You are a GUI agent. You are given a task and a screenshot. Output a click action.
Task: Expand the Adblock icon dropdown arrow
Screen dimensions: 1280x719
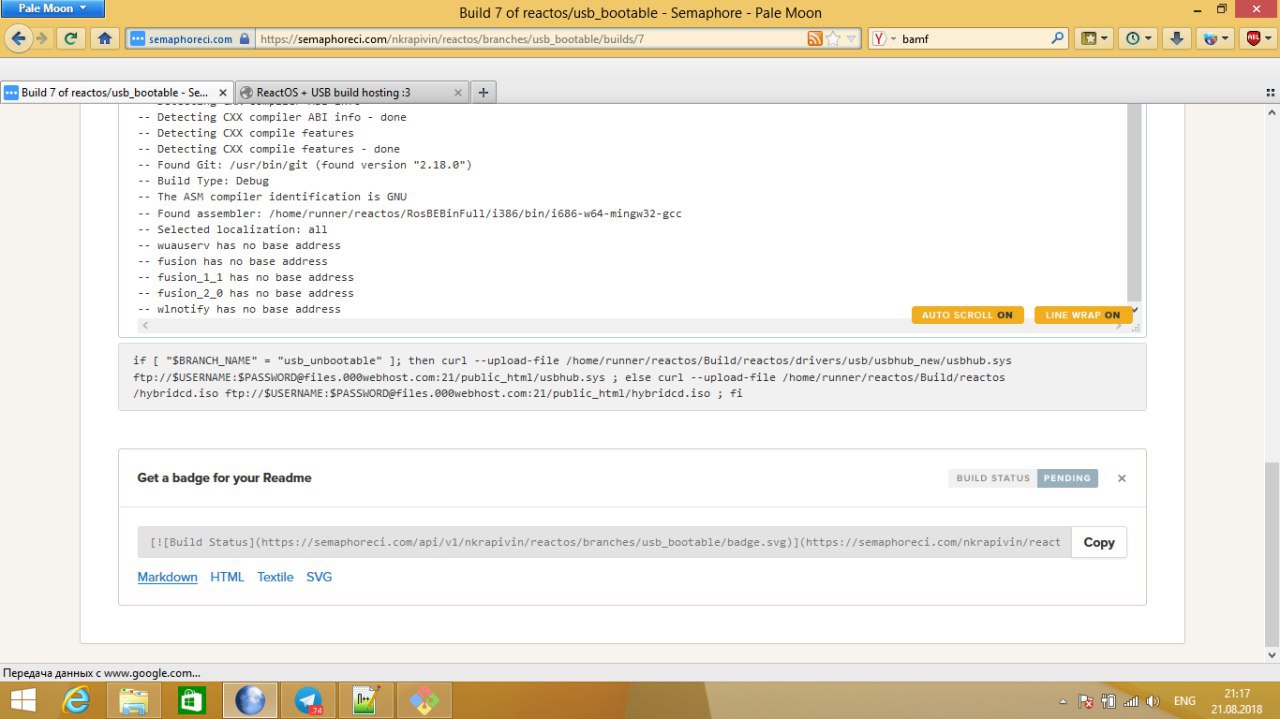click(1269, 39)
